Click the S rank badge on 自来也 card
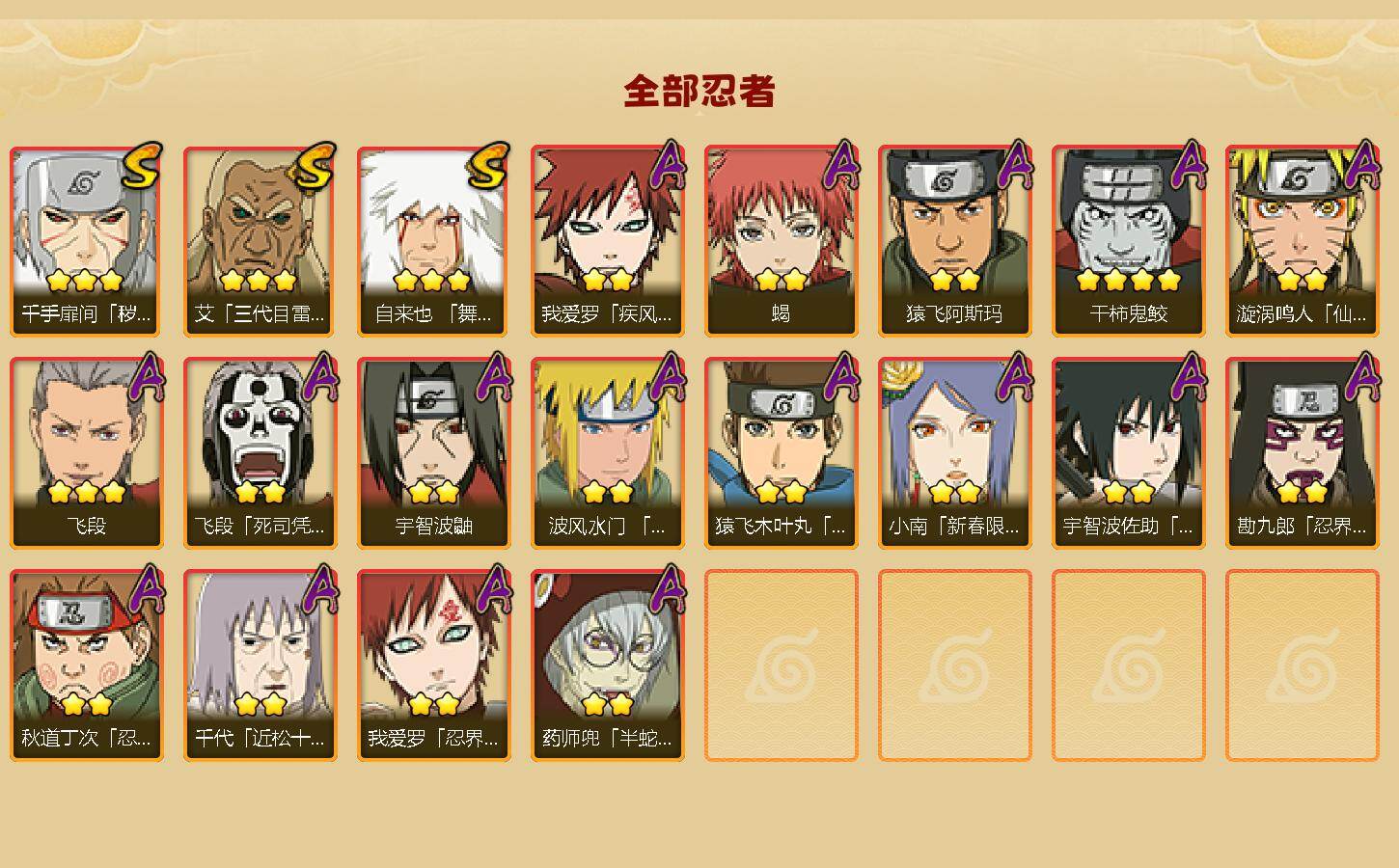This screenshot has height=868, width=1399. 488,166
